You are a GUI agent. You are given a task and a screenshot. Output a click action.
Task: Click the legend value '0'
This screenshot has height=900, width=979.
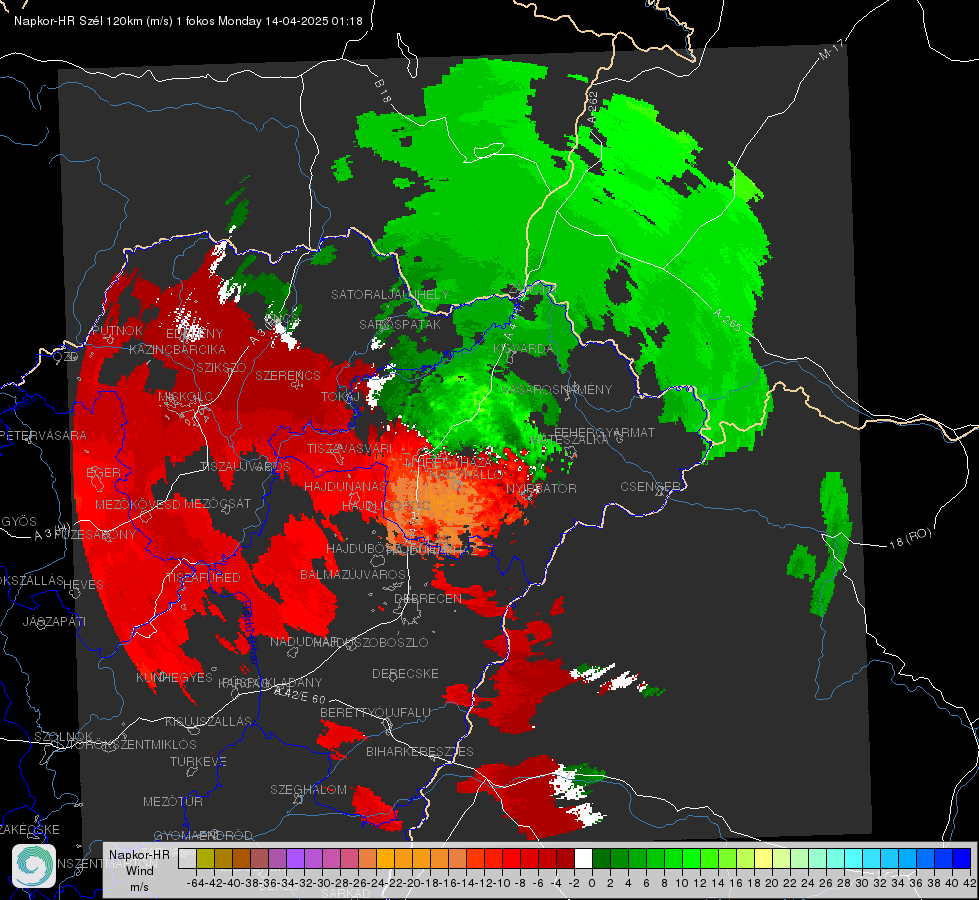click(592, 883)
